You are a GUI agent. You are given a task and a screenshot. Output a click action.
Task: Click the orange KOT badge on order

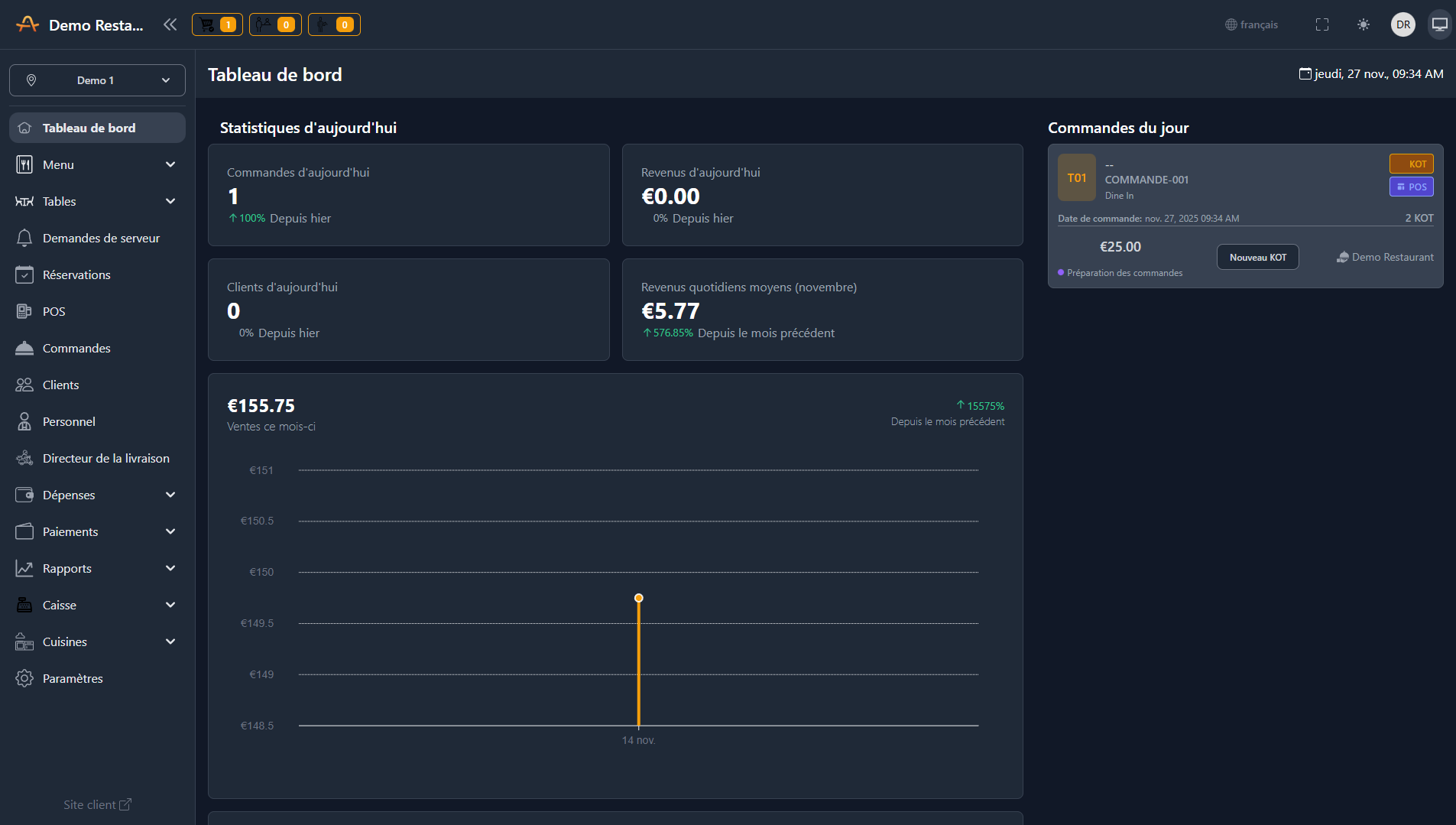(1411, 164)
